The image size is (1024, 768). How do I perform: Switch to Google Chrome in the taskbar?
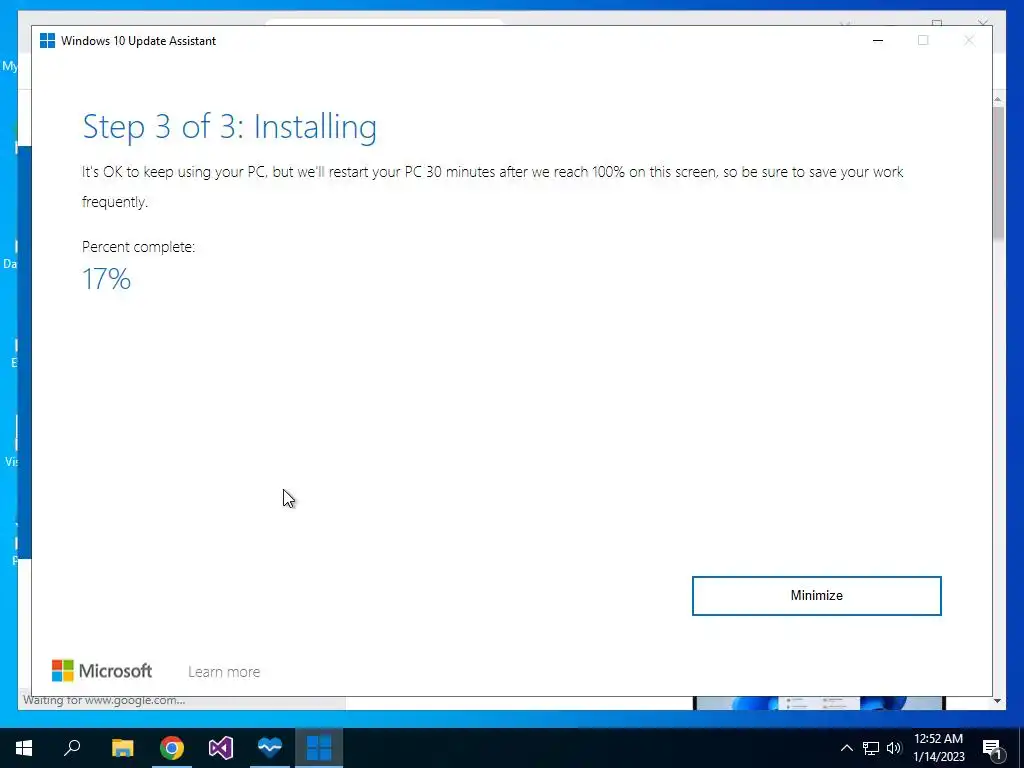[172, 748]
